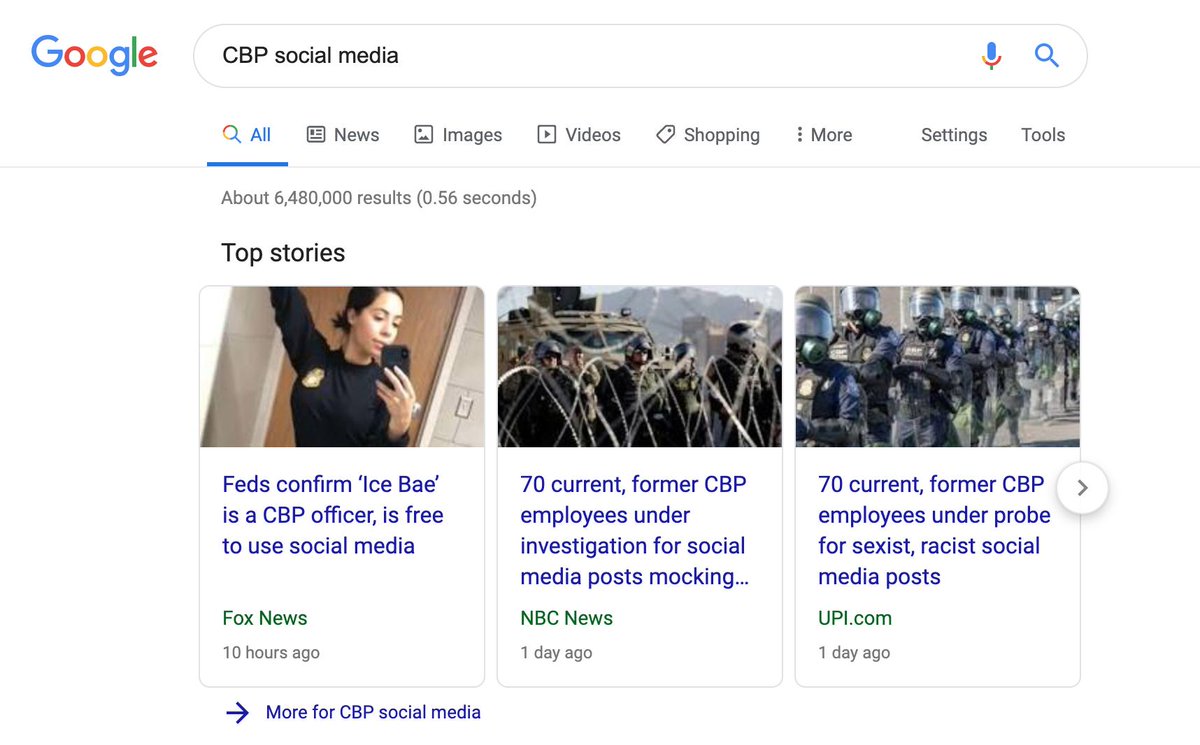Viewport: 1200px width, 745px height.
Task: Click the NBC News source label
Action: 567,618
